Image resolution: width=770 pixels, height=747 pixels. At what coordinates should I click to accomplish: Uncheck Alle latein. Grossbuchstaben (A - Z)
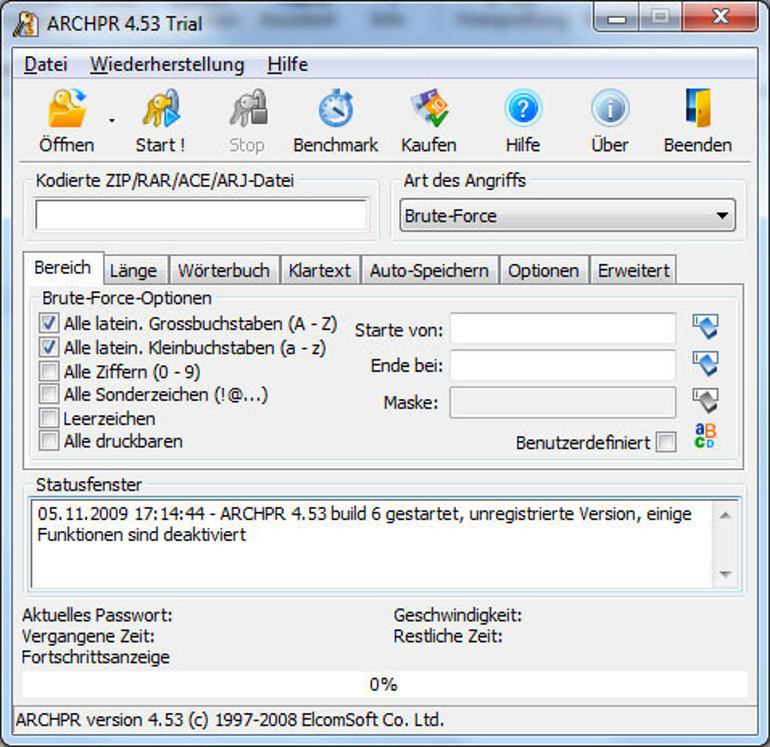[49, 323]
